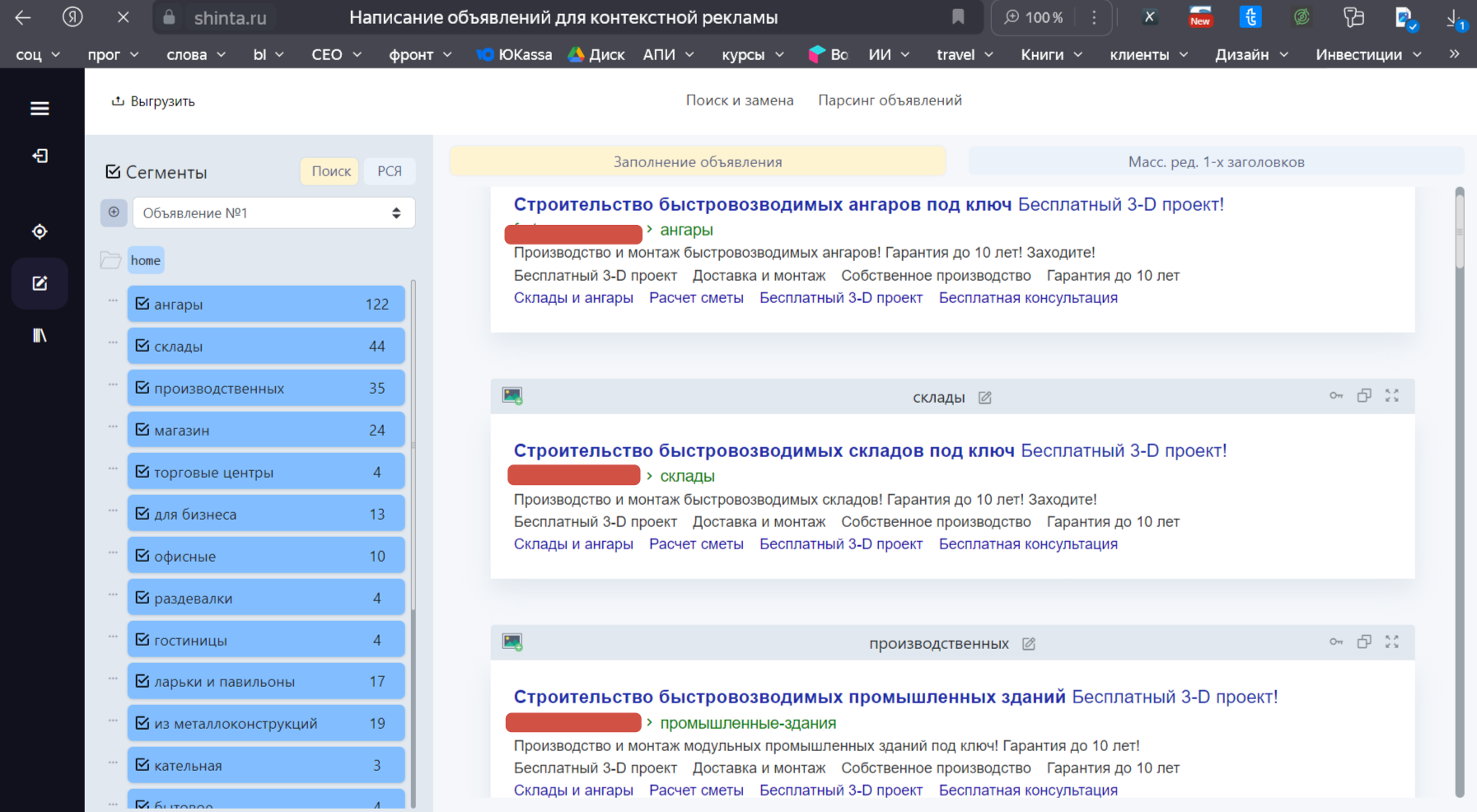Click the key icon in the склады card header
The height and width of the screenshot is (812, 1477).
pos(1336,396)
